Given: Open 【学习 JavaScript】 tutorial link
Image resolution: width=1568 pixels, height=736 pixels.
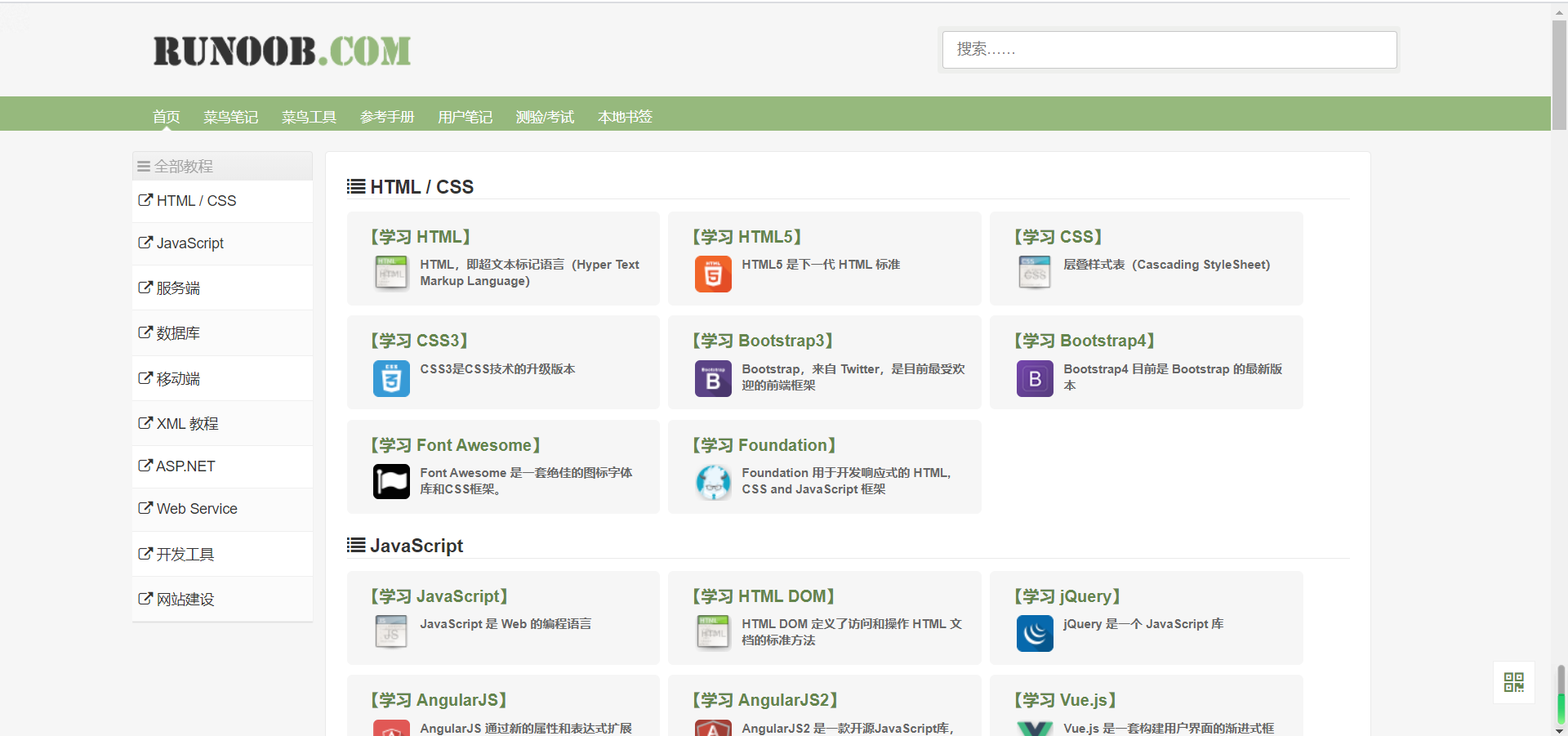Looking at the screenshot, I should [440, 596].
